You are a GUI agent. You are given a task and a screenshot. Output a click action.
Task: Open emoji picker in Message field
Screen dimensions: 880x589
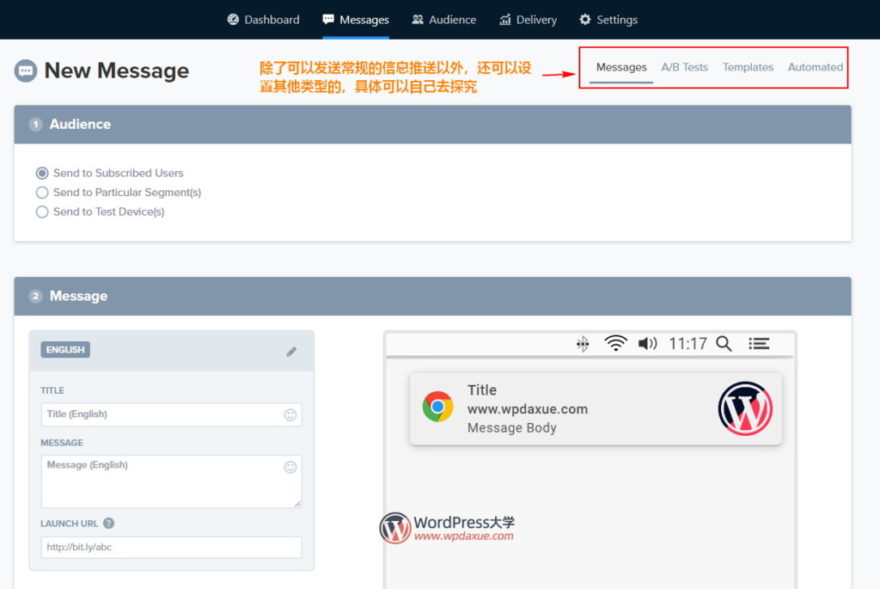(x=290, y=467)
